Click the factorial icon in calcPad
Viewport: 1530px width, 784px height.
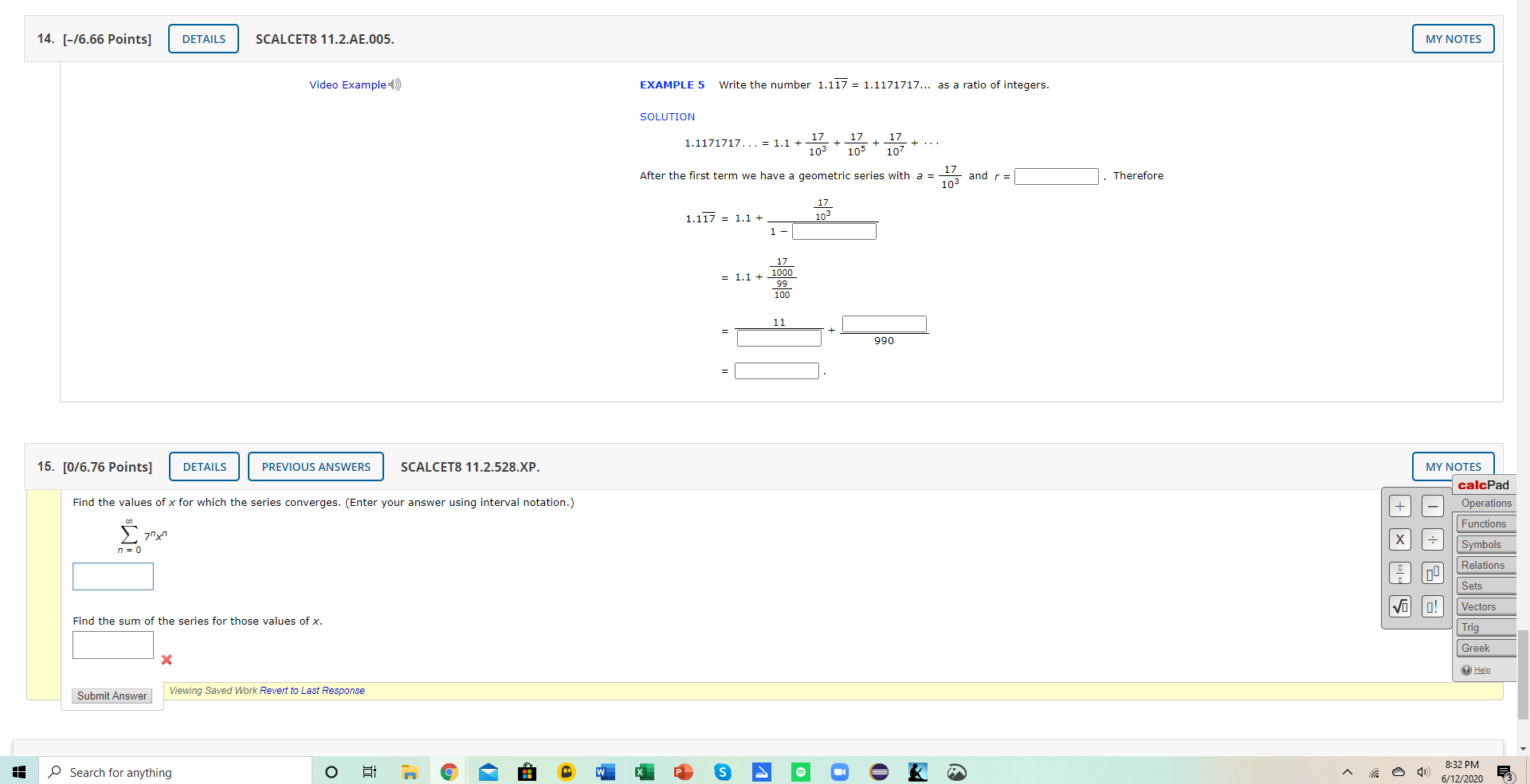click(1433, 606)
